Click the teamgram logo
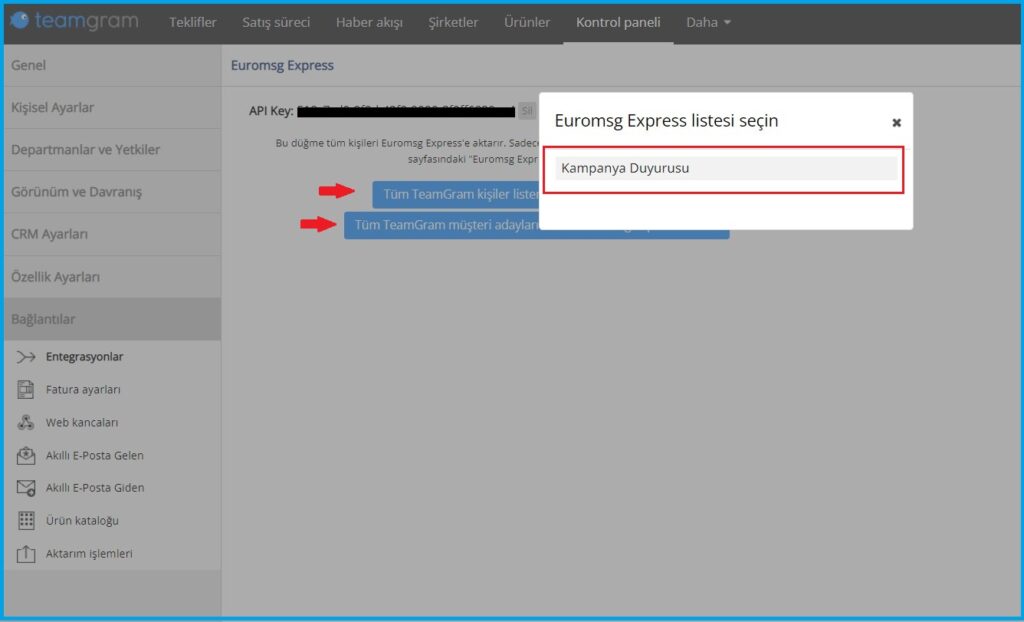Image resolution: width=1024 pixels, height=622 pixels. pos(74,22)
